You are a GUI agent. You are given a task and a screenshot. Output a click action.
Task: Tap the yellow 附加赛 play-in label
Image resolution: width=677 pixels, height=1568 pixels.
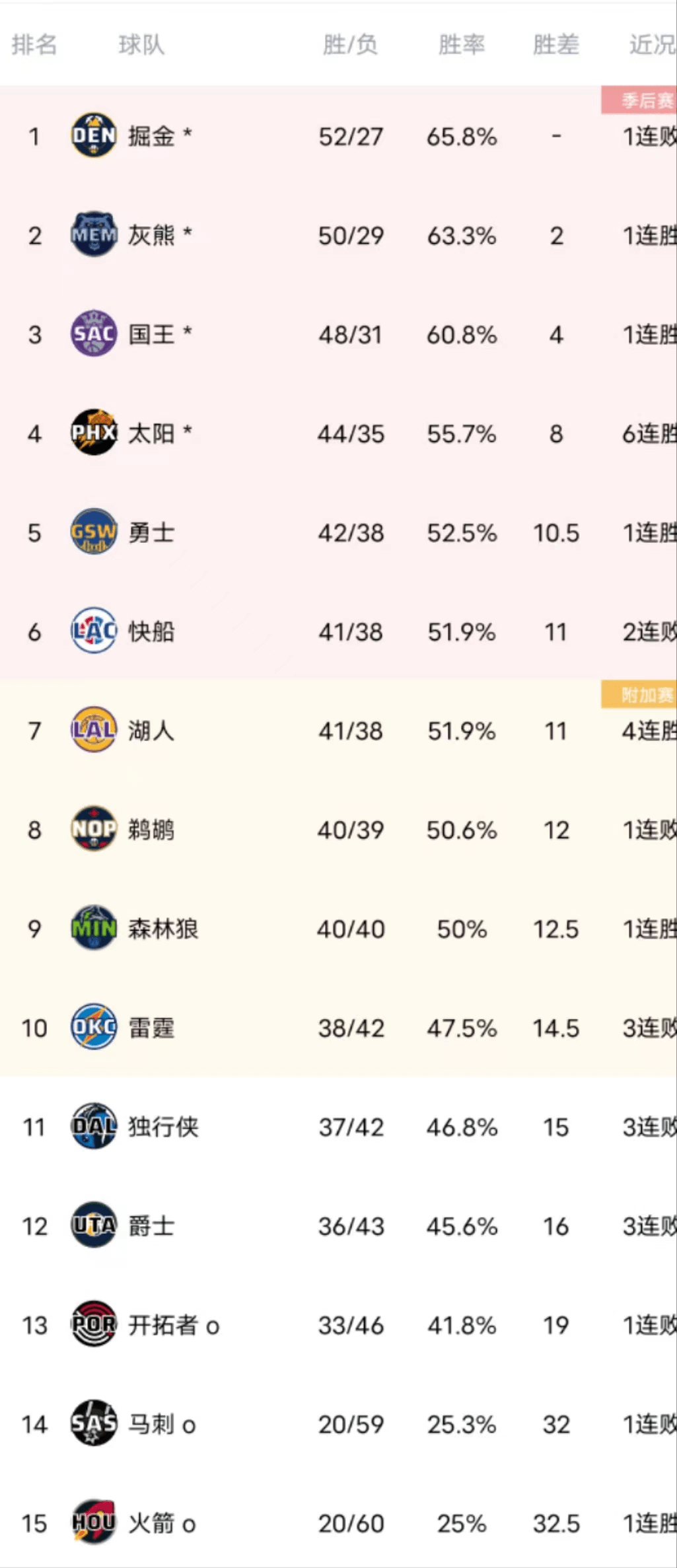(x=639, y=695)
